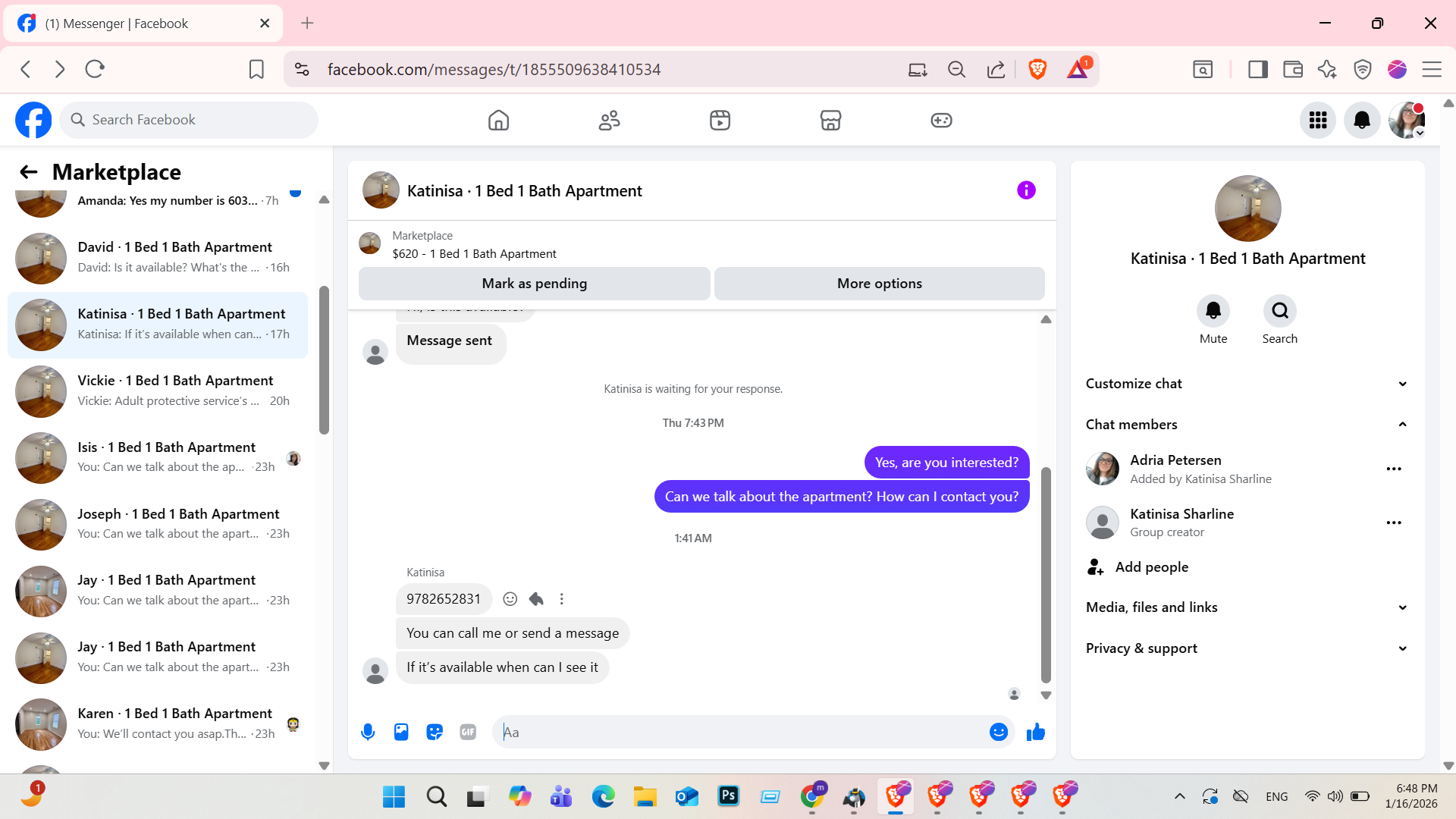Open the sticker picker icon
The height and width of the screenshot is (819, 1456).
click(435, 732)
